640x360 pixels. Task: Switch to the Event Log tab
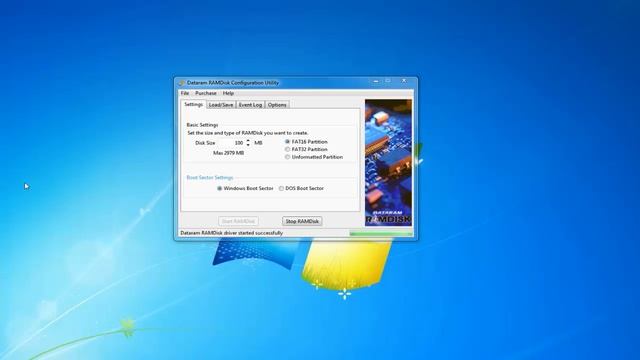click(x=250, y=105)
